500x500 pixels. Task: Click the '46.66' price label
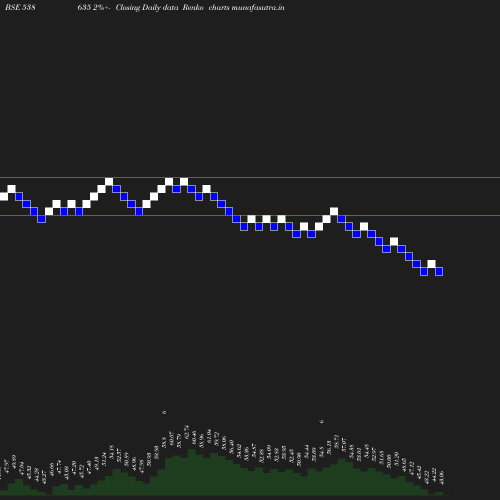tap(51, 470)
